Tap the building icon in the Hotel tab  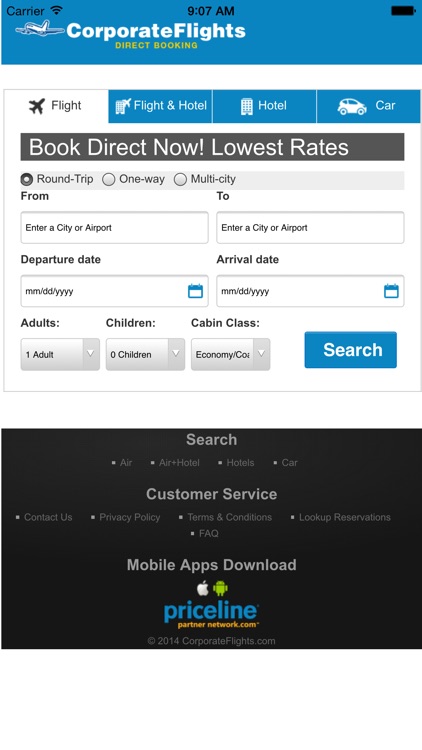coord(246,106)
